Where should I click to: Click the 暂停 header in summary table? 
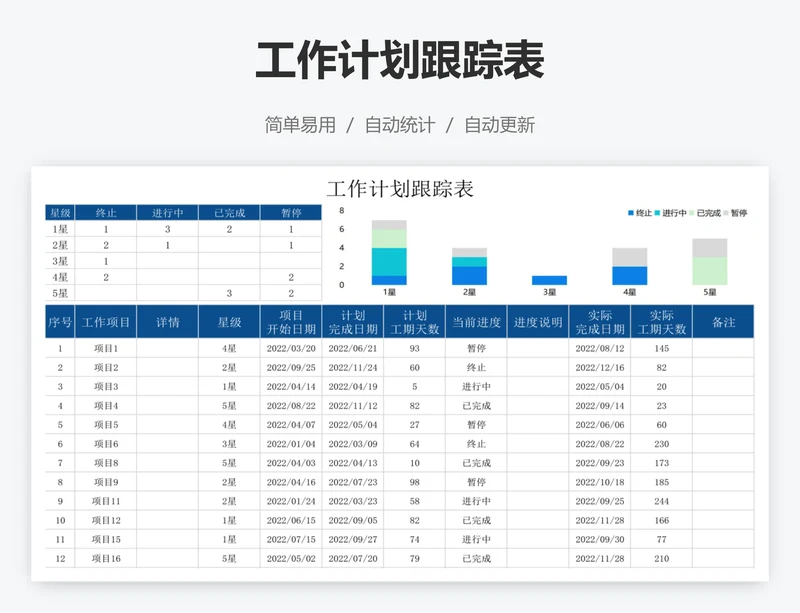coord(291,213)
